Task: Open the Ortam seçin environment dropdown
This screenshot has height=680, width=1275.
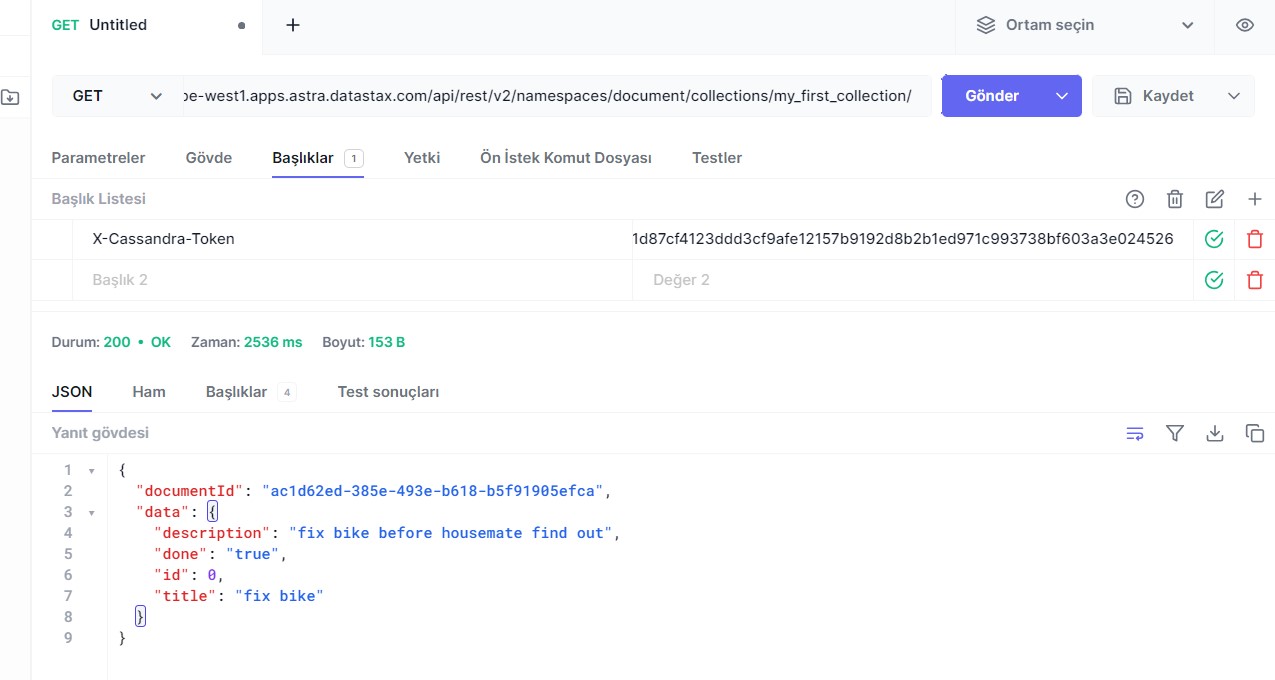Action: pyautogui.click(x=1083, y=24)
